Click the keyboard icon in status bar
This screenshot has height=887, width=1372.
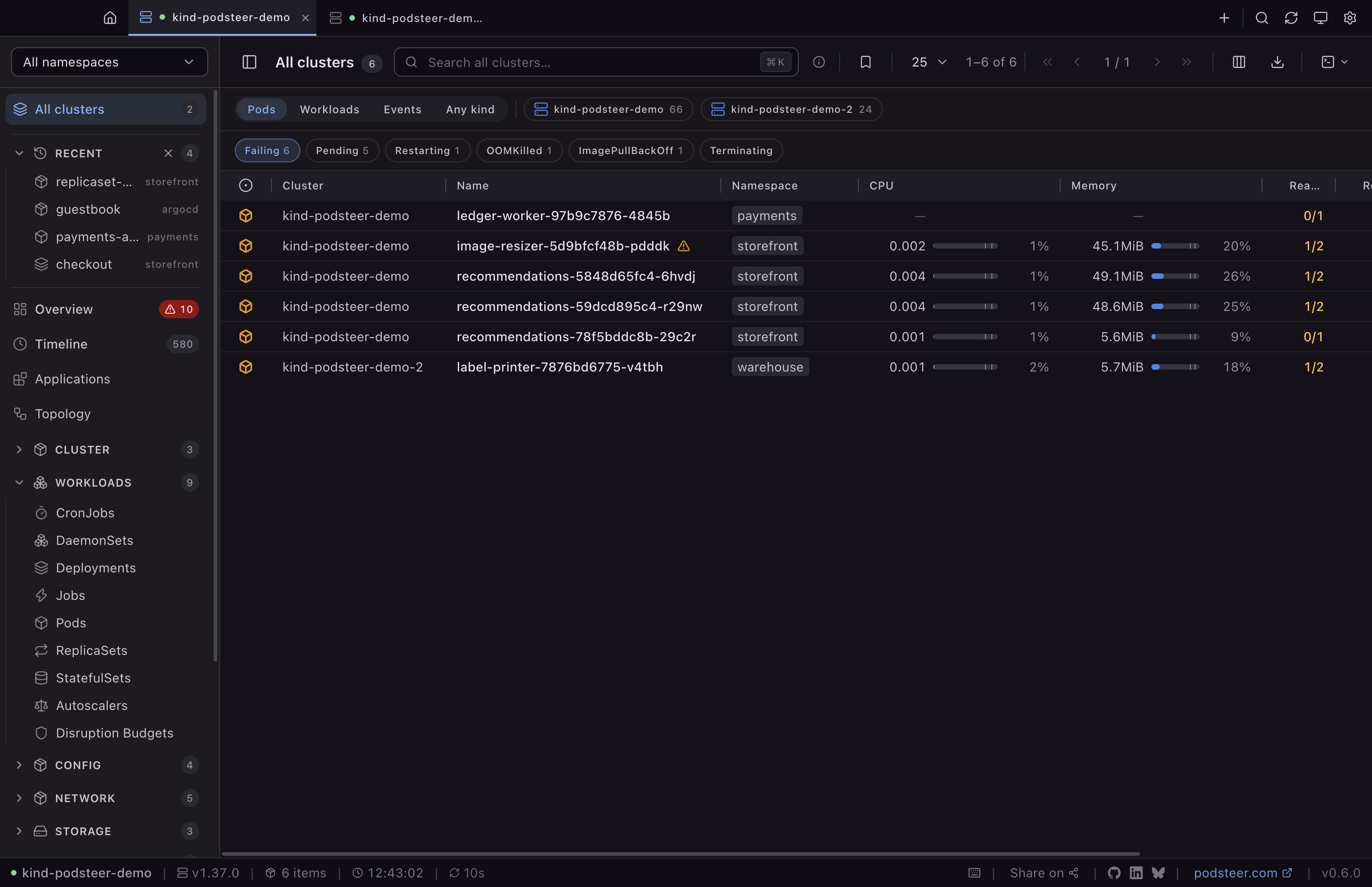pos(974,873)
